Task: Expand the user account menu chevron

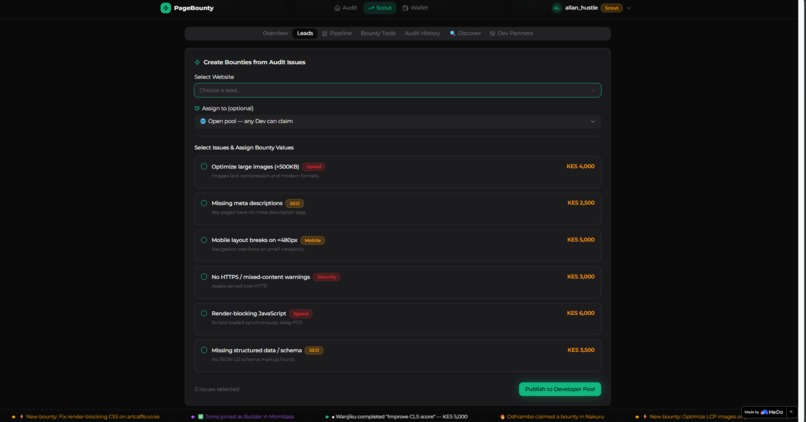Action: pyautogui.click(x=629, y=8)
